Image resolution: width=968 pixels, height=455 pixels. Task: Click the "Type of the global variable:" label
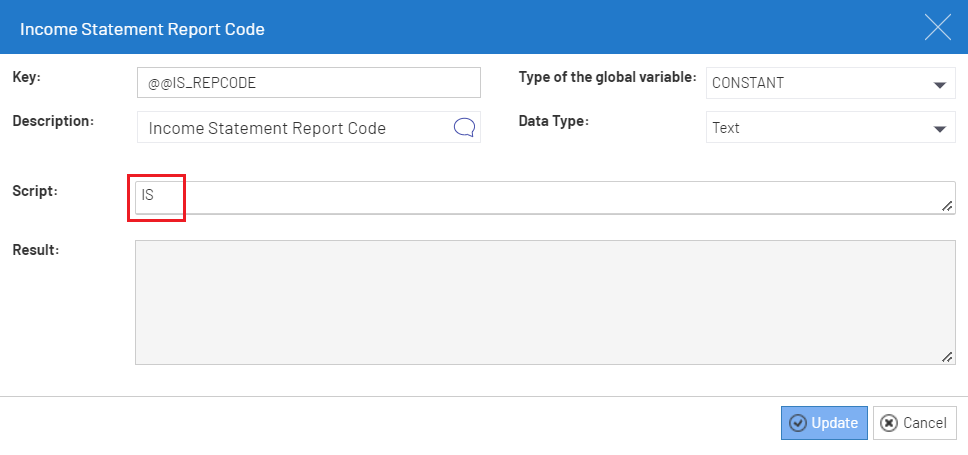click(607, 77)
